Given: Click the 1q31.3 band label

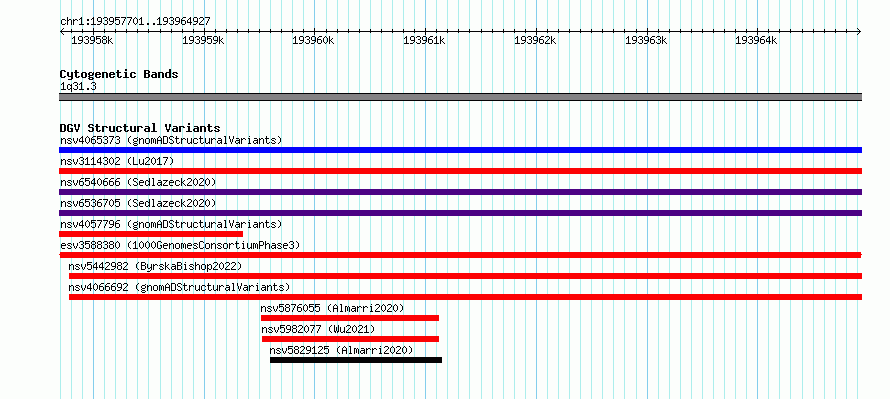Looking at the screenshot, I should pos(78,86).
